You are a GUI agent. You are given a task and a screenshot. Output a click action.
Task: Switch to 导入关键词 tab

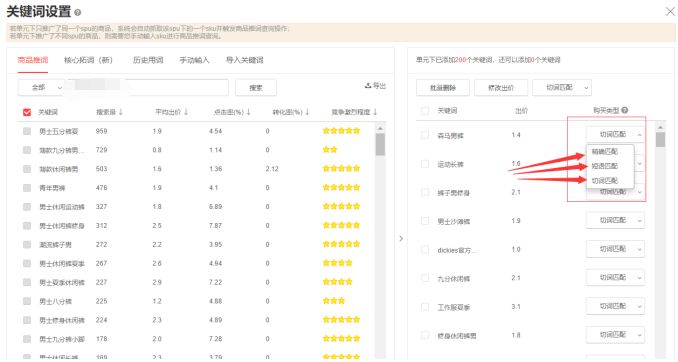244,60
